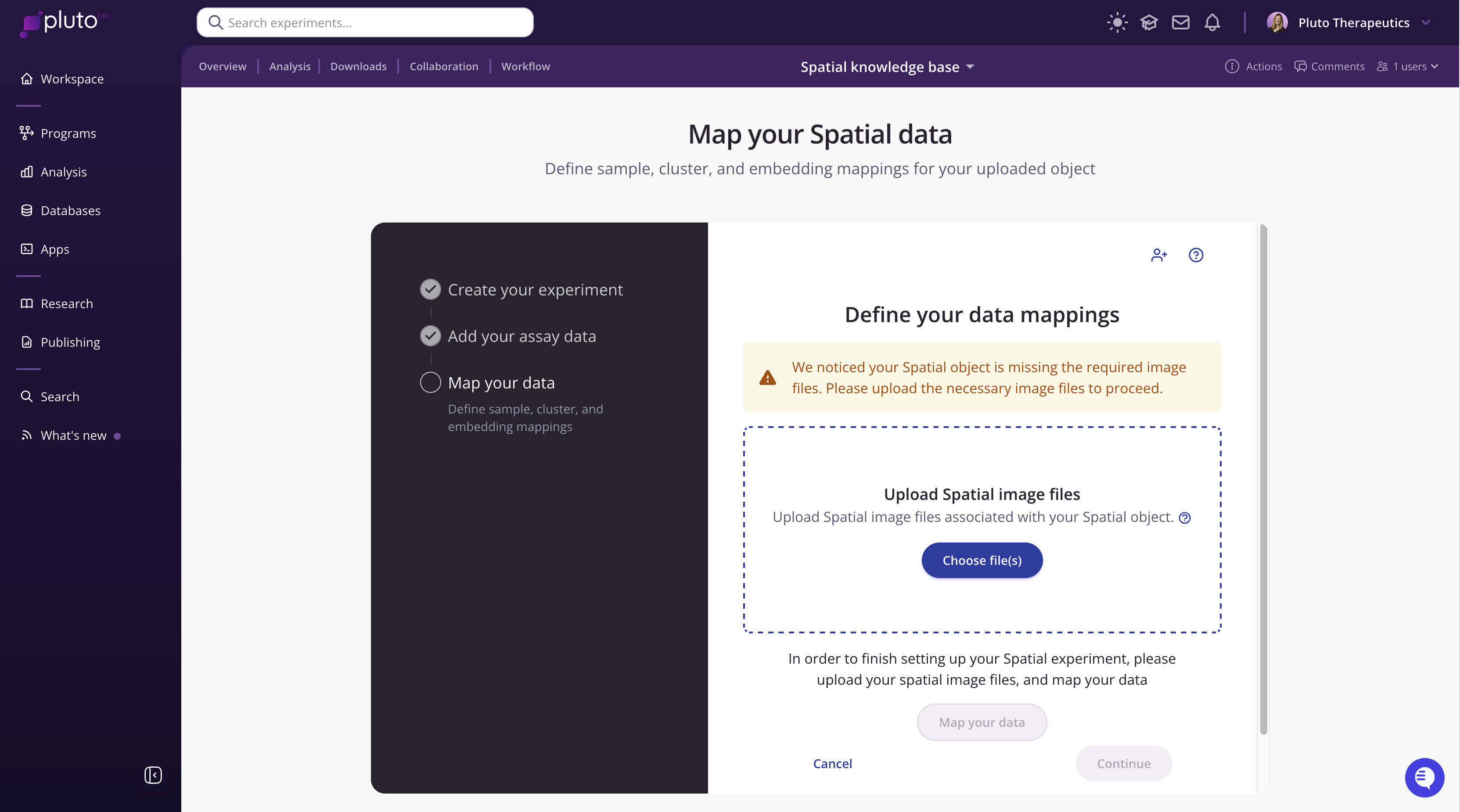Image resolution: width=1460 pixels, height=812 pixels.
Task: Open the Workflow tab
Action: tap(525, 66)
